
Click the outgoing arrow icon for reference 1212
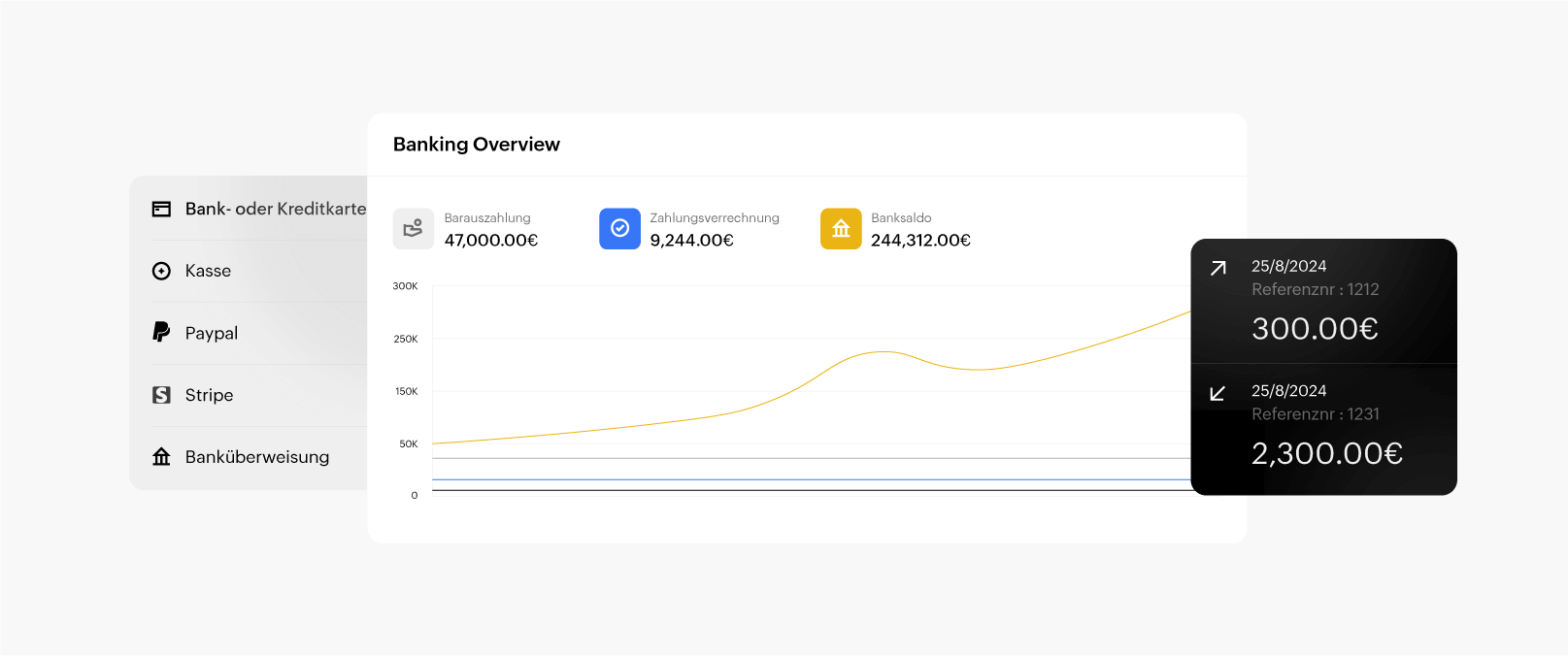click(1218, 268)
